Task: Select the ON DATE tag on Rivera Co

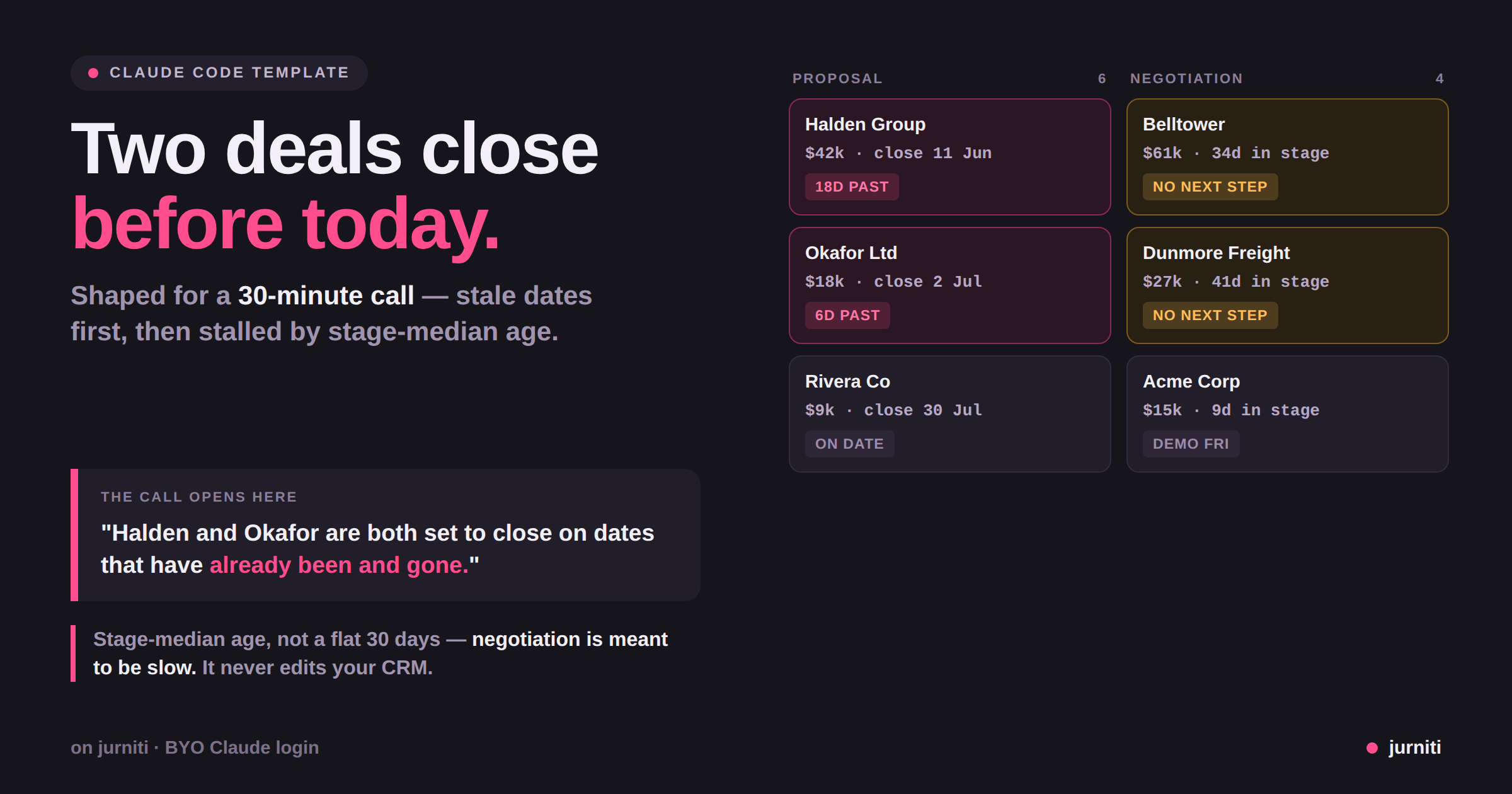Action: tap(849, 444)
